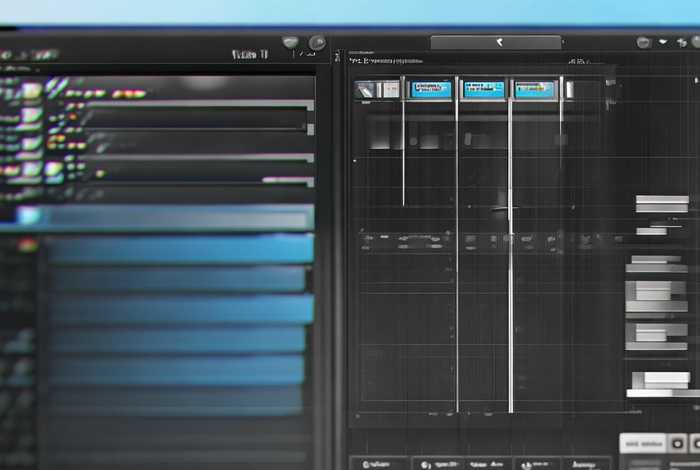Click the double-arrow icon beside the downward triangle

682,42
